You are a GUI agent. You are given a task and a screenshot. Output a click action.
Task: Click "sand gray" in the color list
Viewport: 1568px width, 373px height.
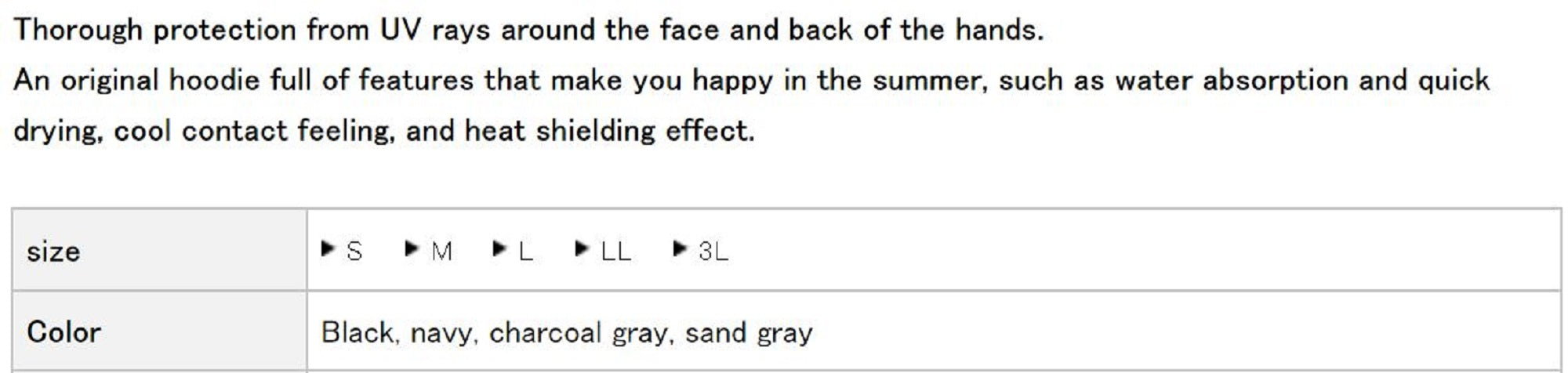click(x=749, y=333)
